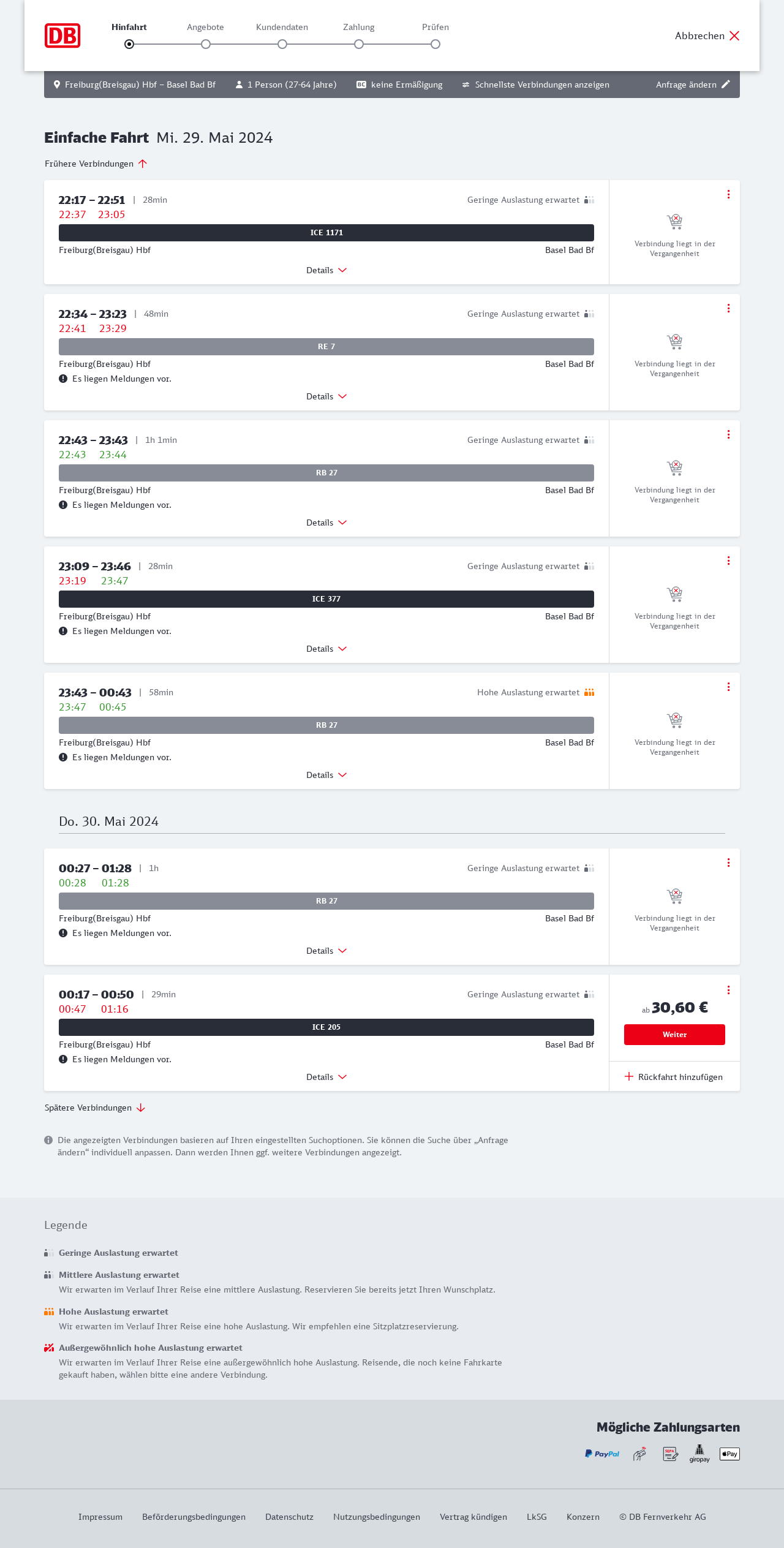Expand Details for ICE 205 connection

pos(326,1077)
